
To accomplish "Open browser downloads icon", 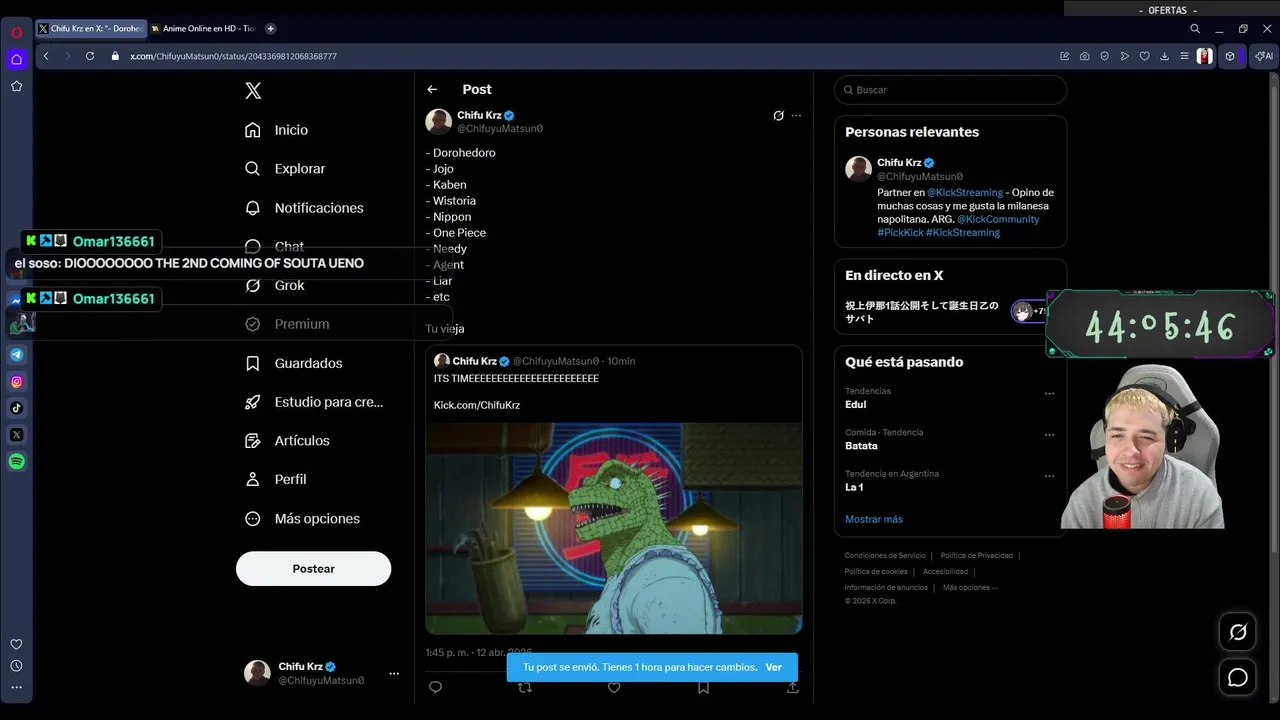I will point(1165,56).
